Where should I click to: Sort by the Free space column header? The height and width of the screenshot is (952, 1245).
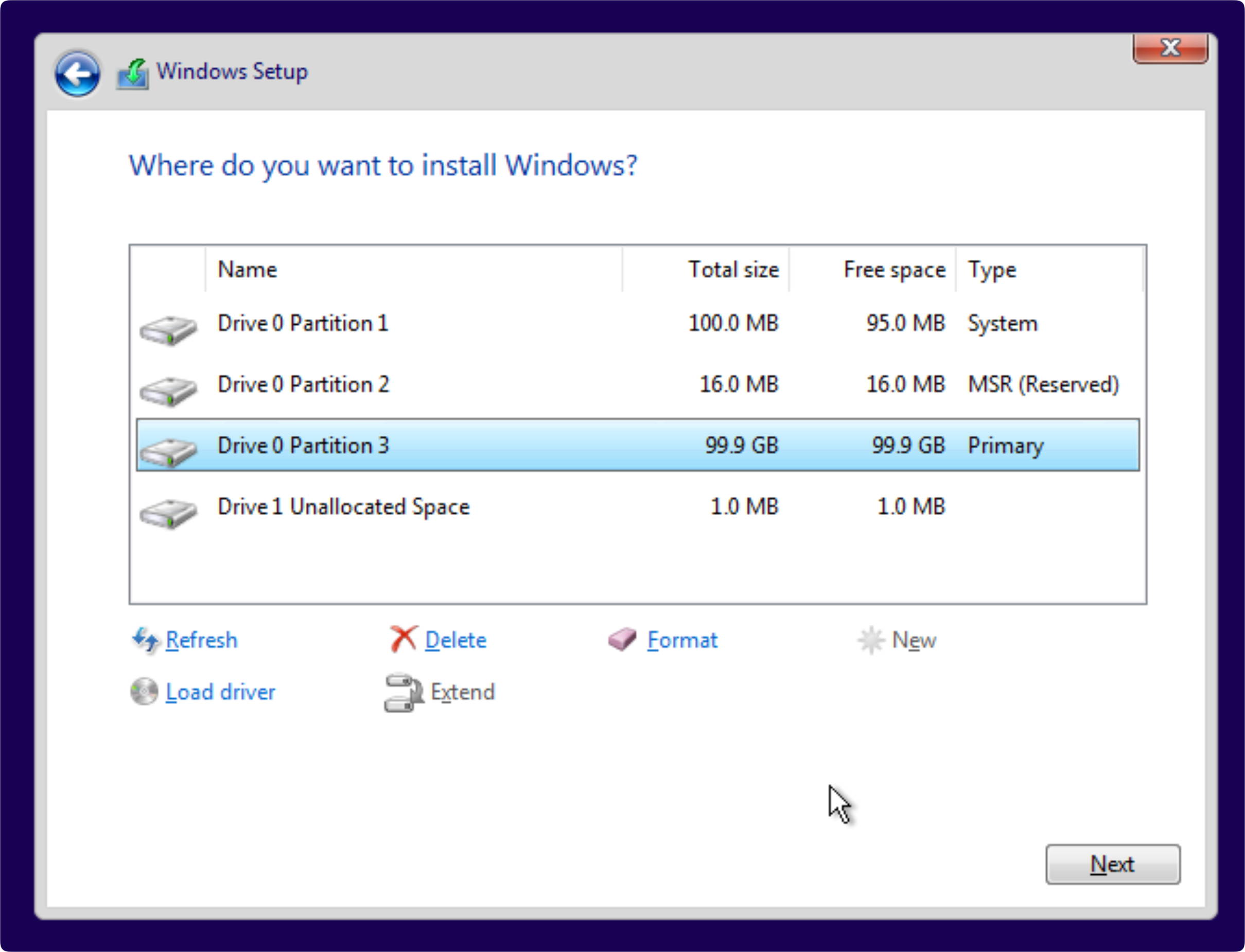pos(872,270)
